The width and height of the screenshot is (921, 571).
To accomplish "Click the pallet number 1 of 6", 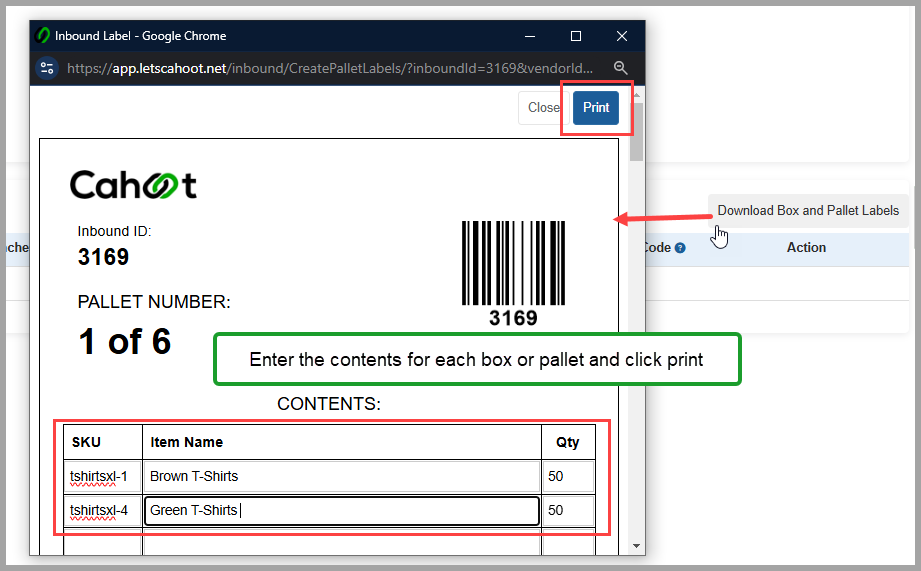I will [125, 341].
